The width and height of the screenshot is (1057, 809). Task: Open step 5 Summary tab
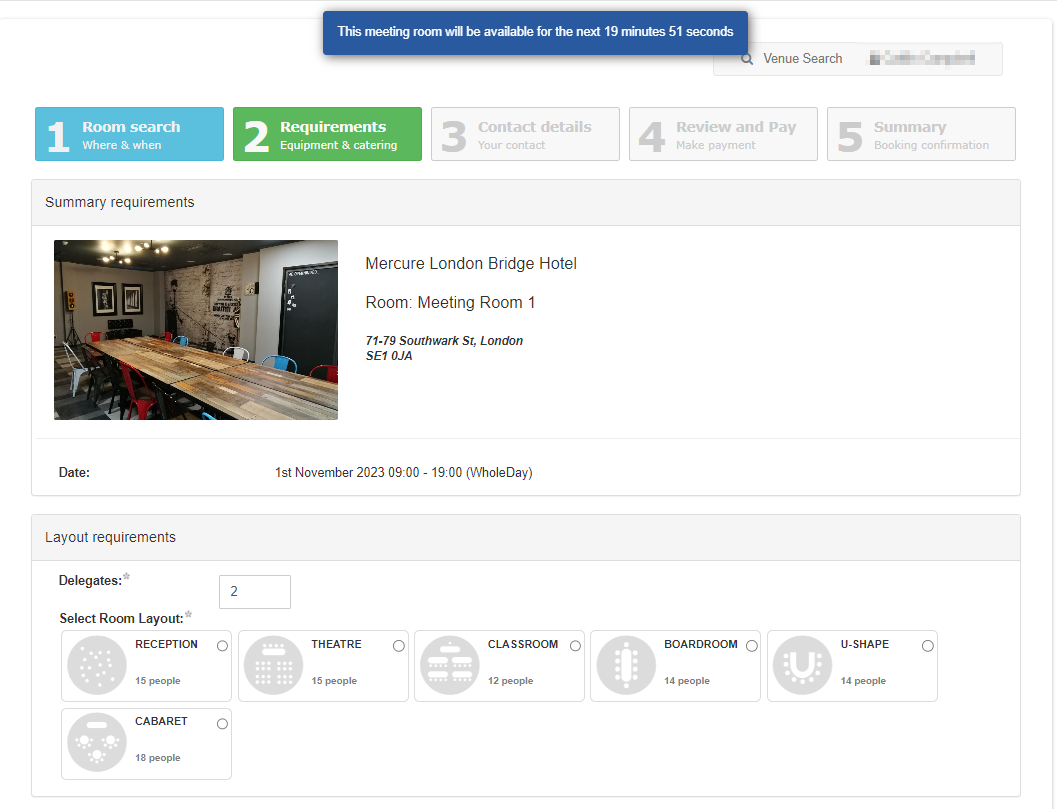(x=922, y=134)
